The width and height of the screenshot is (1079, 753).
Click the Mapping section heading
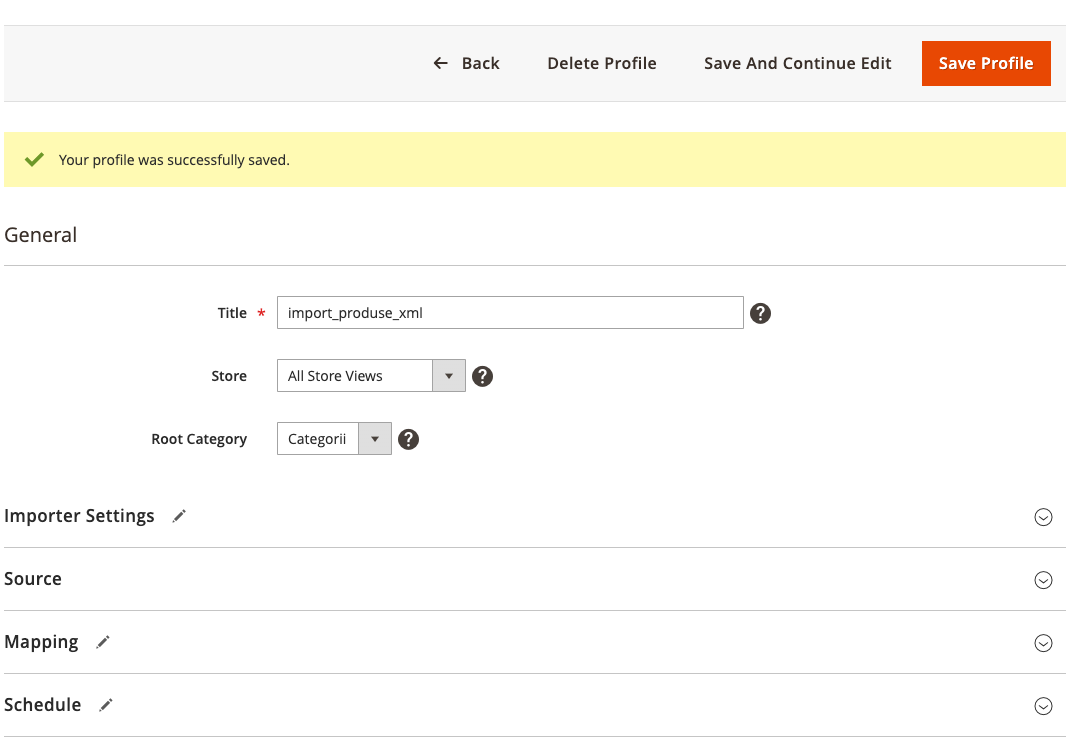(41, 642)
